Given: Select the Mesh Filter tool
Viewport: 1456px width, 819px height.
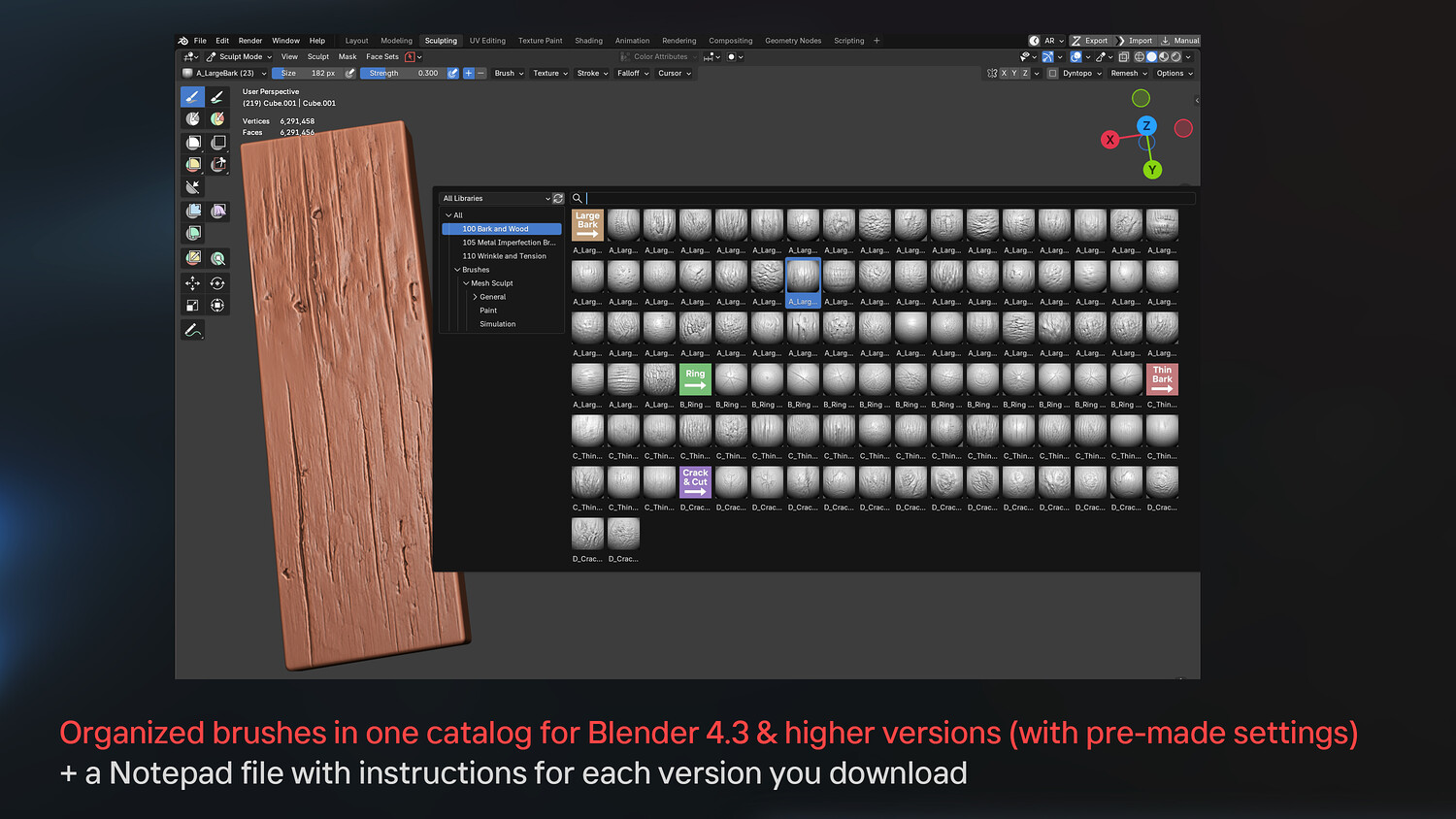Looking at the screenshot, I should tap(192, 211).
